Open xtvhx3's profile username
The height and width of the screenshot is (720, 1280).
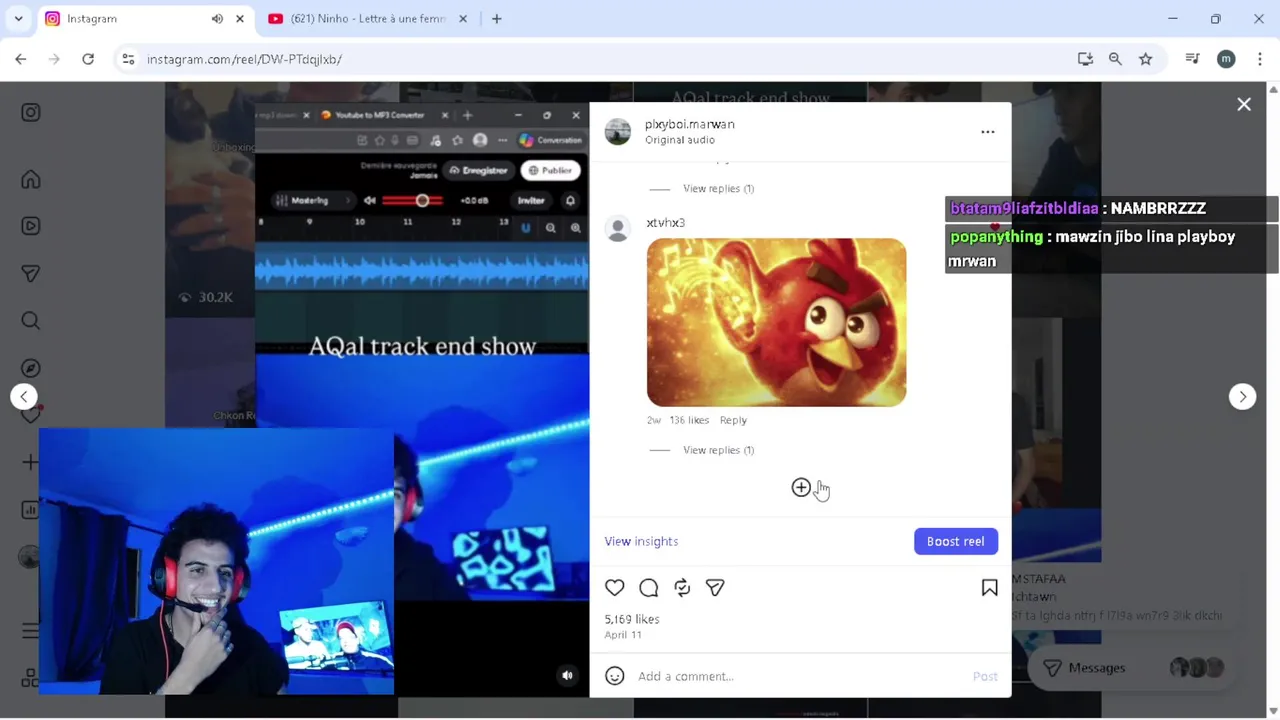[x=665, y=223]
